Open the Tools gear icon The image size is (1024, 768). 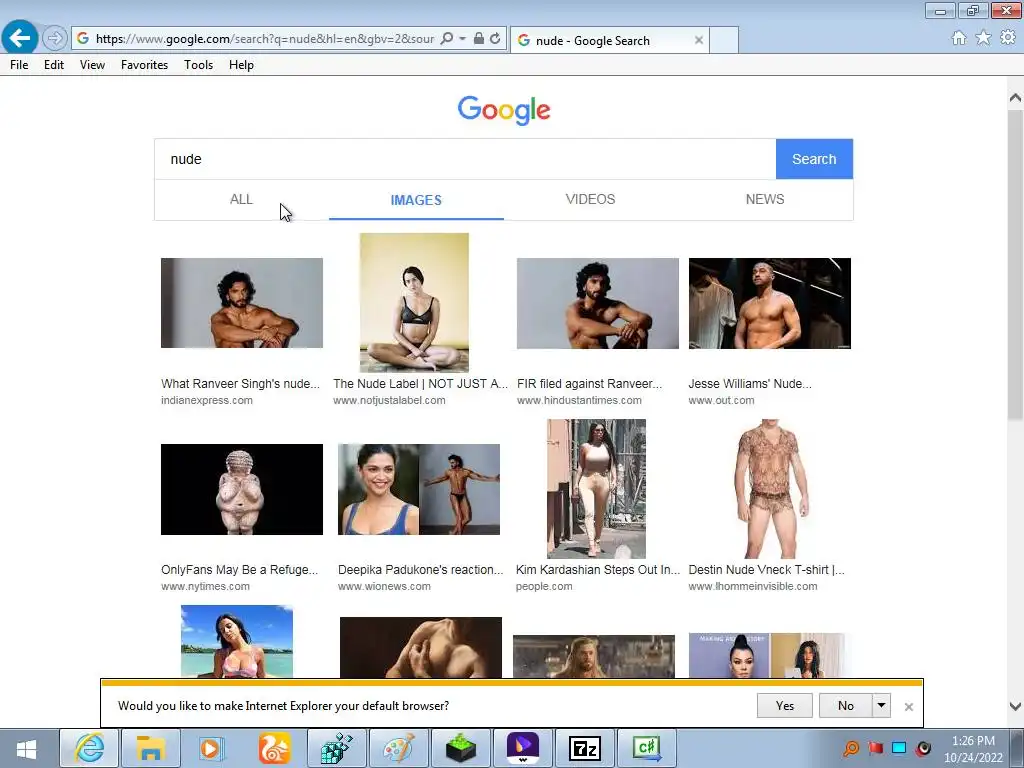[1008, 38]
